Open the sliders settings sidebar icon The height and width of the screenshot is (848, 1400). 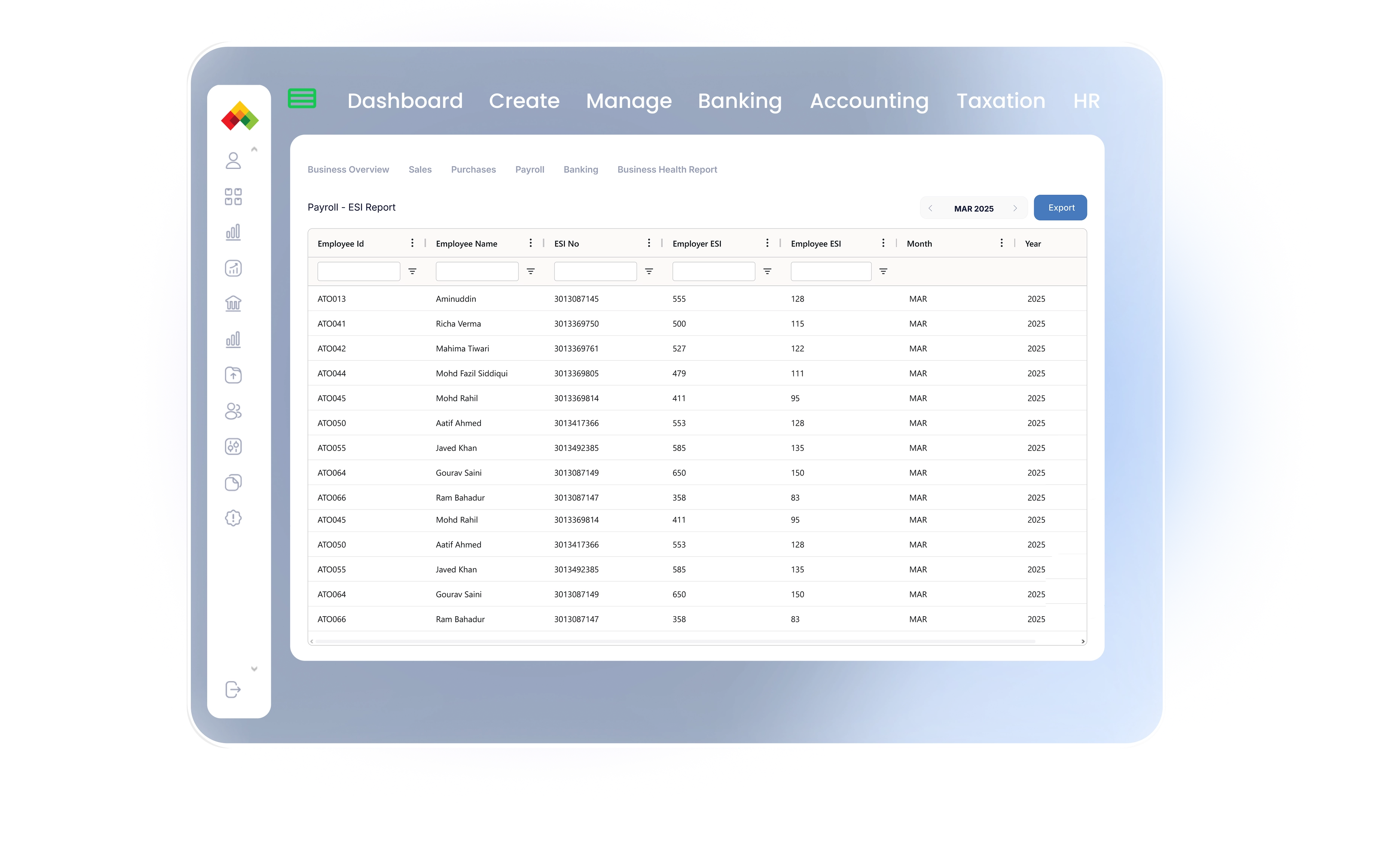233,446
